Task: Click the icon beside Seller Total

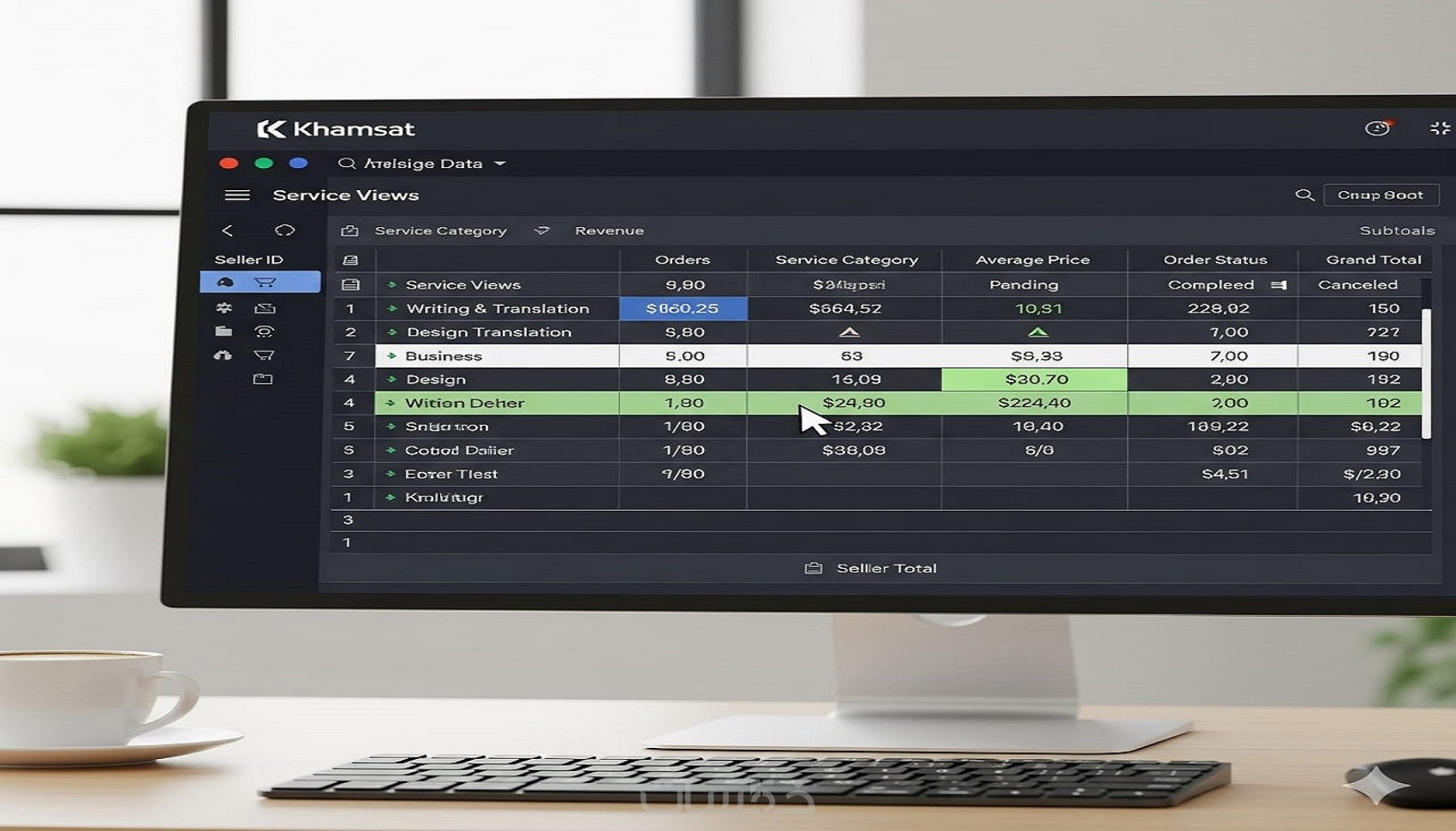Action: click(x=814, y=568)
